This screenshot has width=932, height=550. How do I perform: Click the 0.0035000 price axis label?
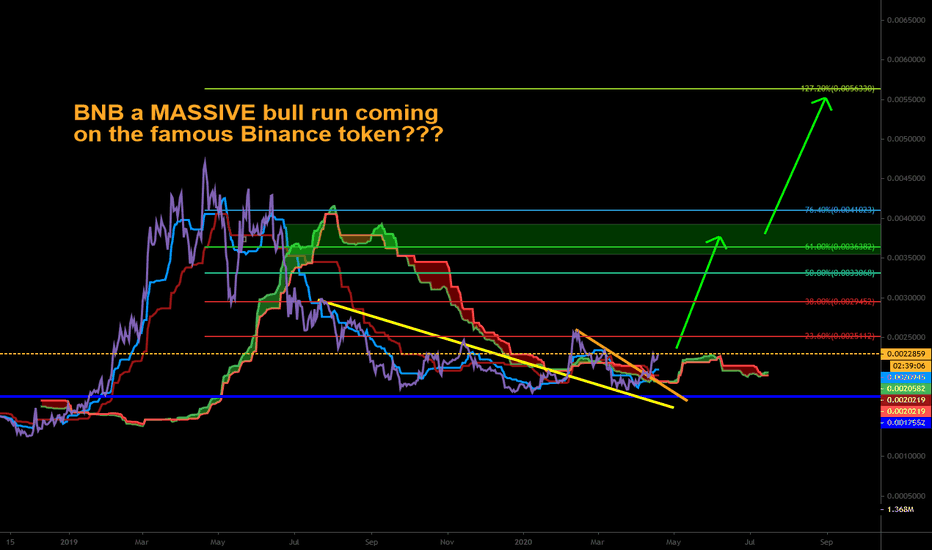pos(906,257)
